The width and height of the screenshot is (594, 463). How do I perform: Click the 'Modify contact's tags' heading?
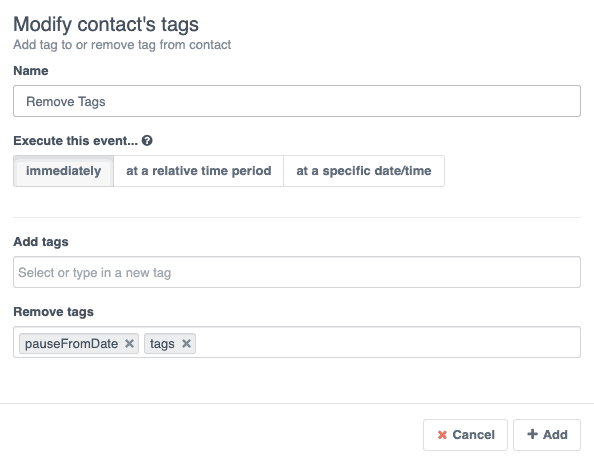click(106, 24)
